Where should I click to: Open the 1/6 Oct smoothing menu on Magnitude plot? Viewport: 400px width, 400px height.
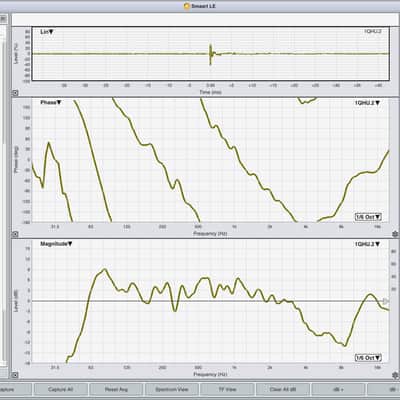[368, 358]
